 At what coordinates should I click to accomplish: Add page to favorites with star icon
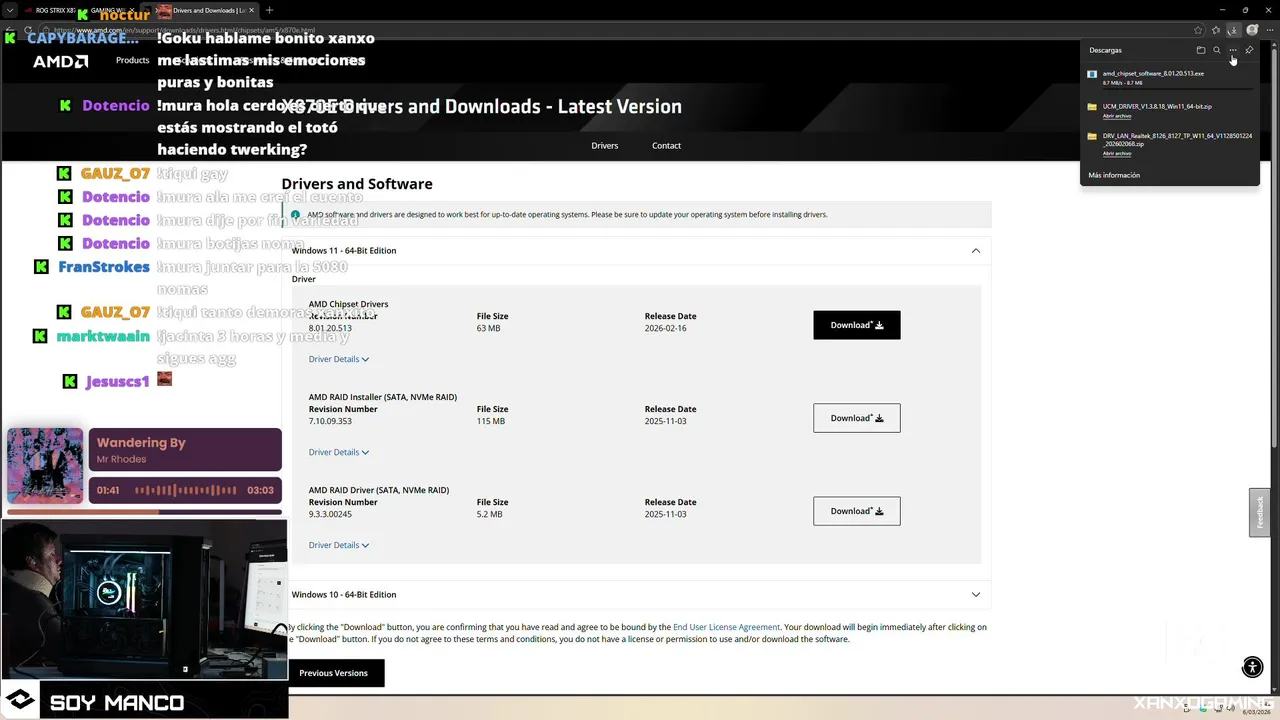pyautogui.click(x=1198, y=30)
